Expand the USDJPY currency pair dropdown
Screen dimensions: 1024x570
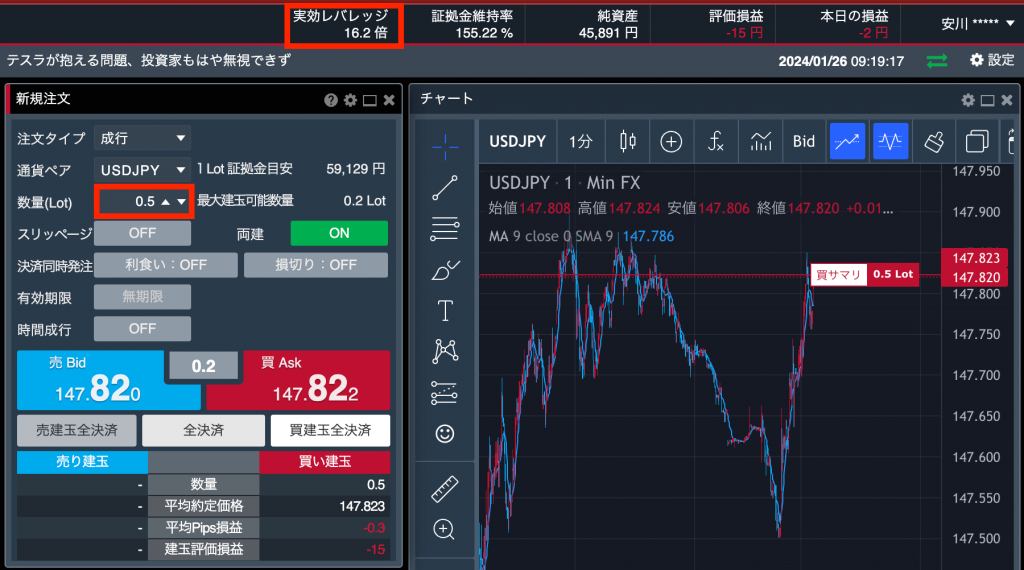point(142,170)
